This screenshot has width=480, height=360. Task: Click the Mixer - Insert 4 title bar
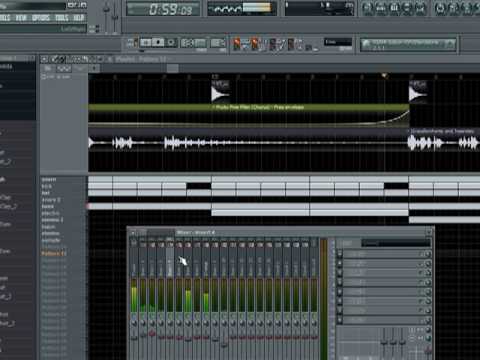(195, 232)
